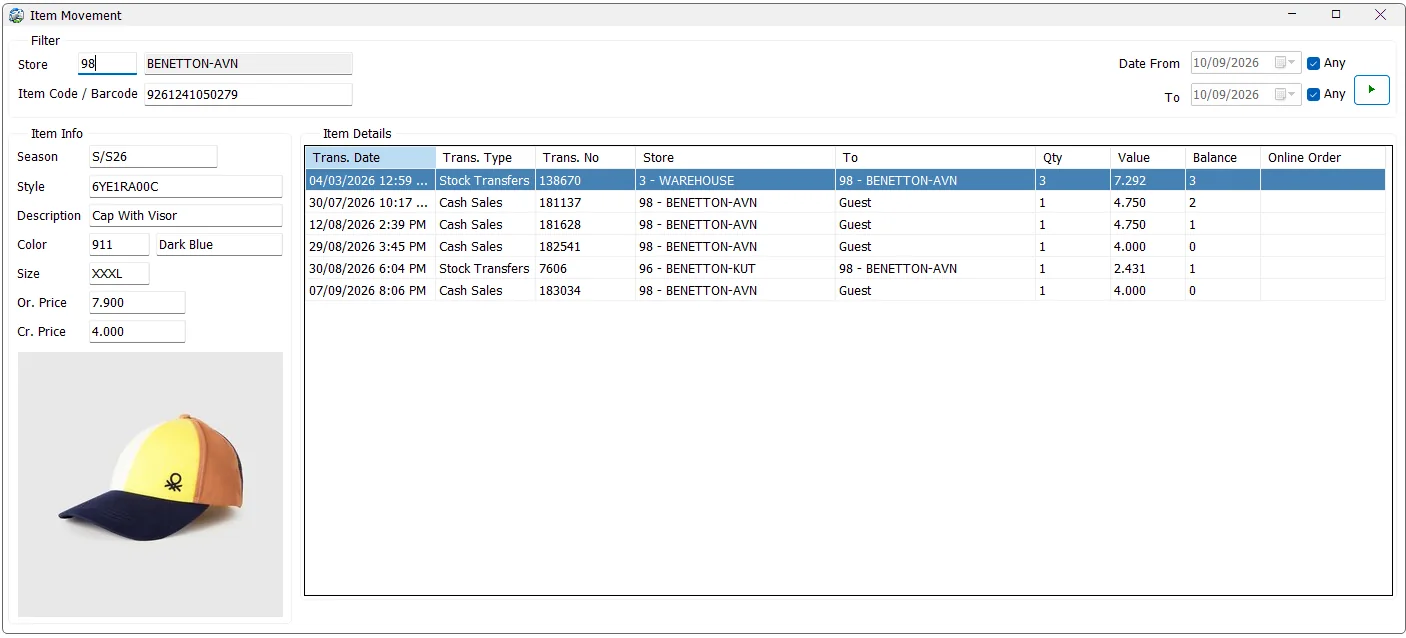Select Cash Sales row 183034
Screen dimensions: 1406x638
(845, 291)
